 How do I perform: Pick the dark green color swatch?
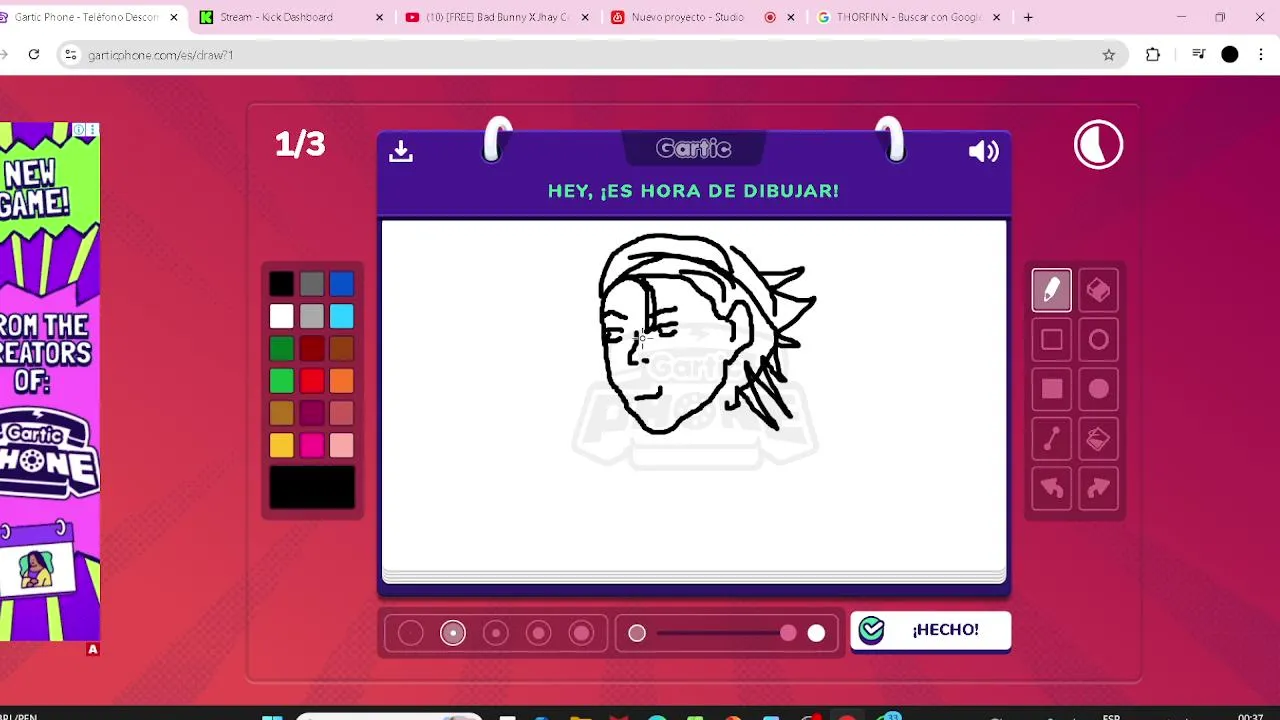281,349
